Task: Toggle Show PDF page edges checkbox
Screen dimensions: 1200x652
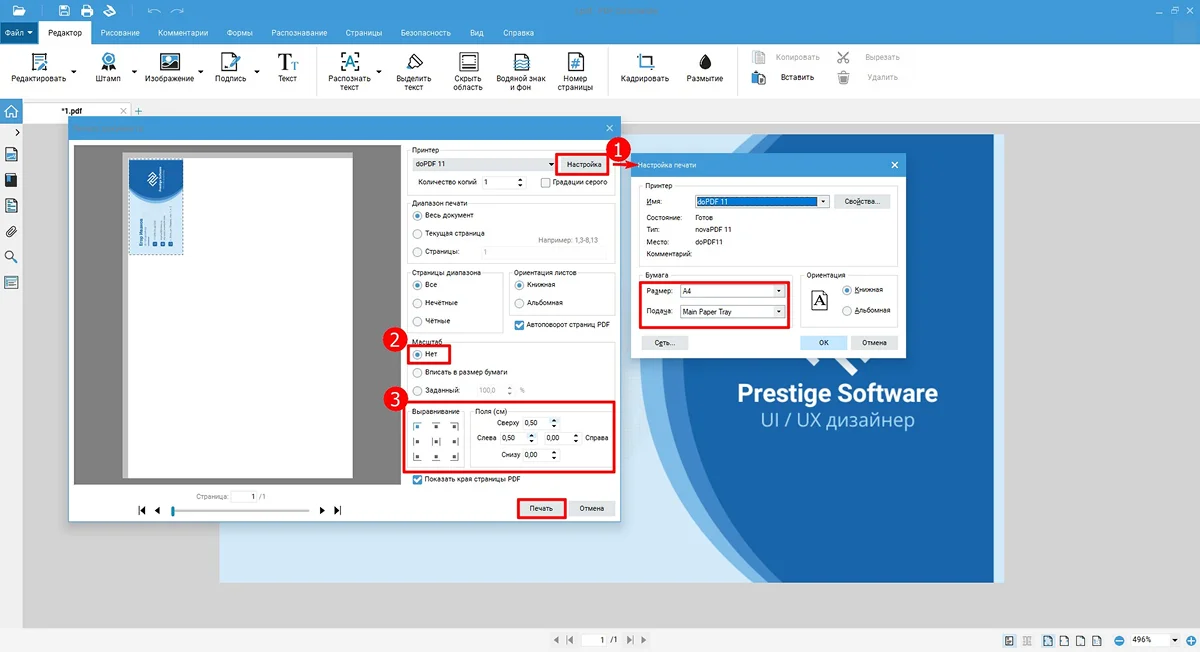Action: (x=418, y=480)
